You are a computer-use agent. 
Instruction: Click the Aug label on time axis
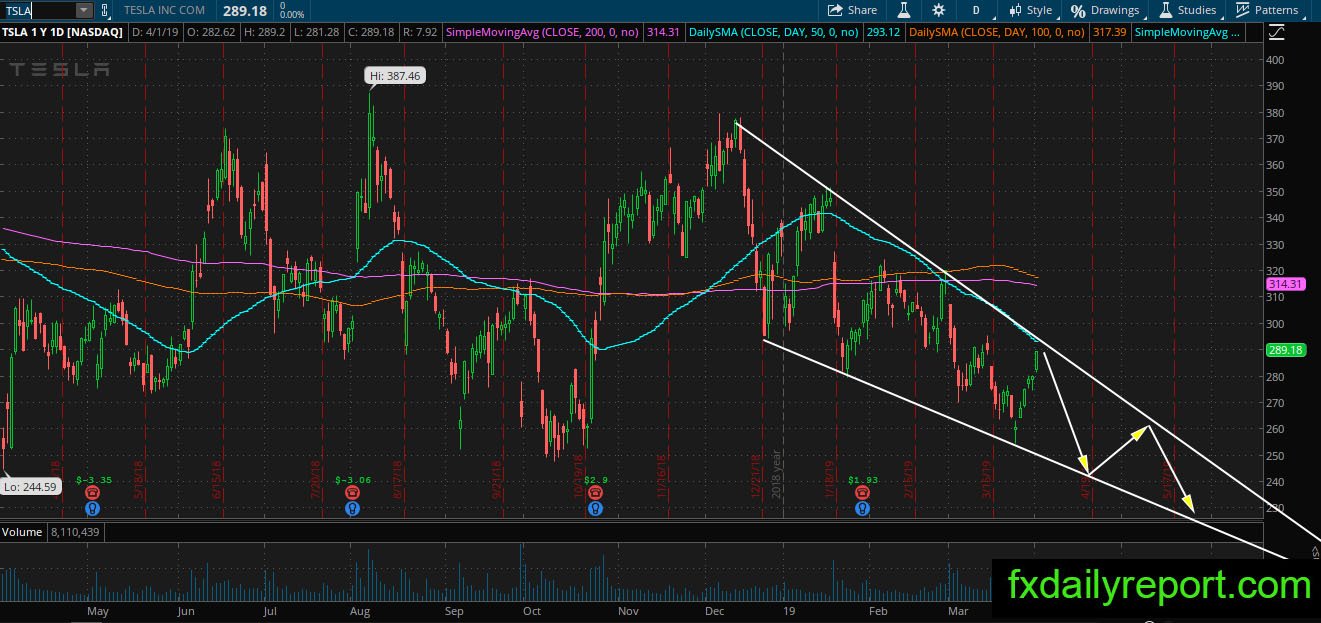pyautogui.click(x=360, y=611)
